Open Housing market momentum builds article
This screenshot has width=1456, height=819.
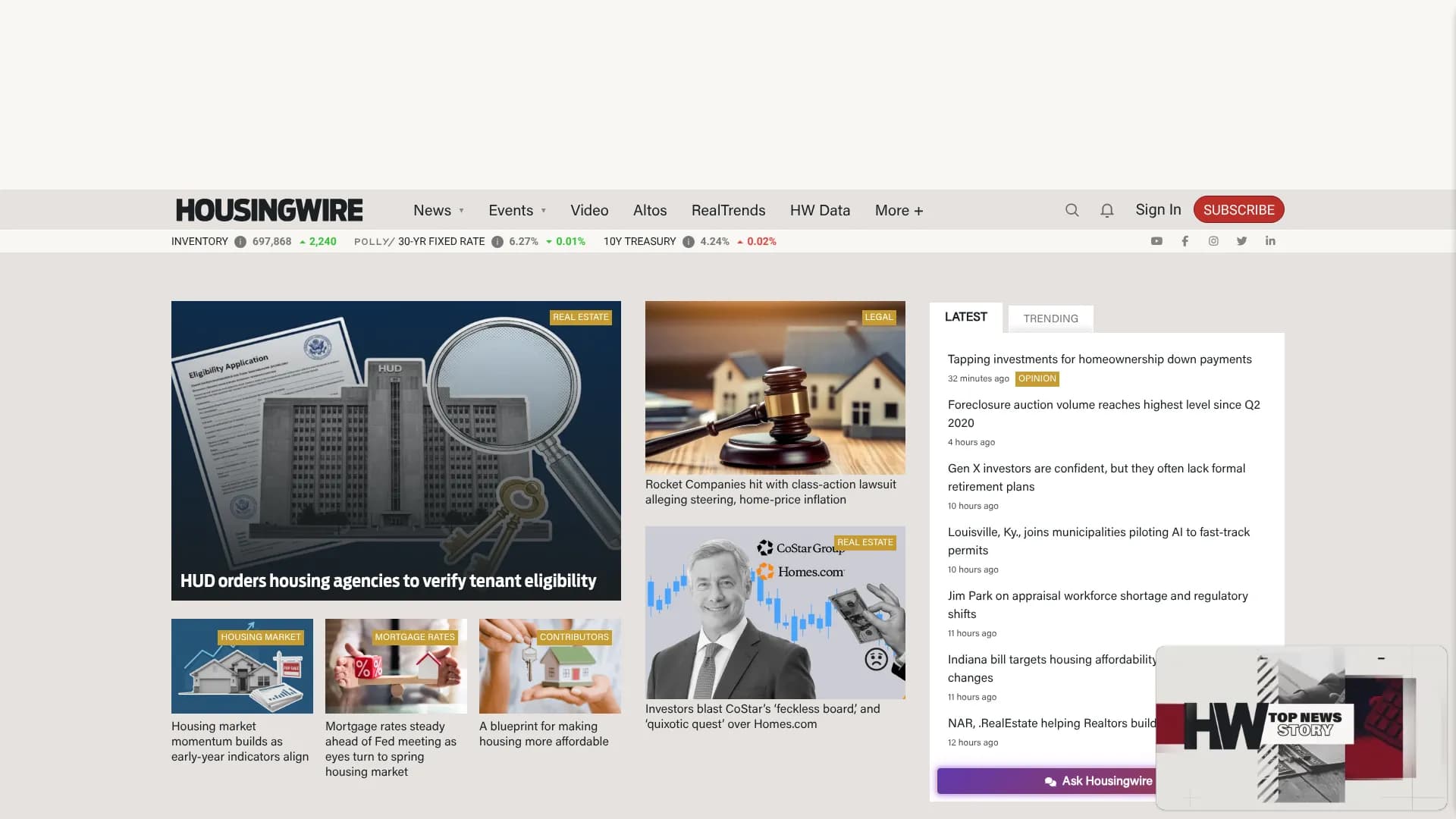(240, 742)
